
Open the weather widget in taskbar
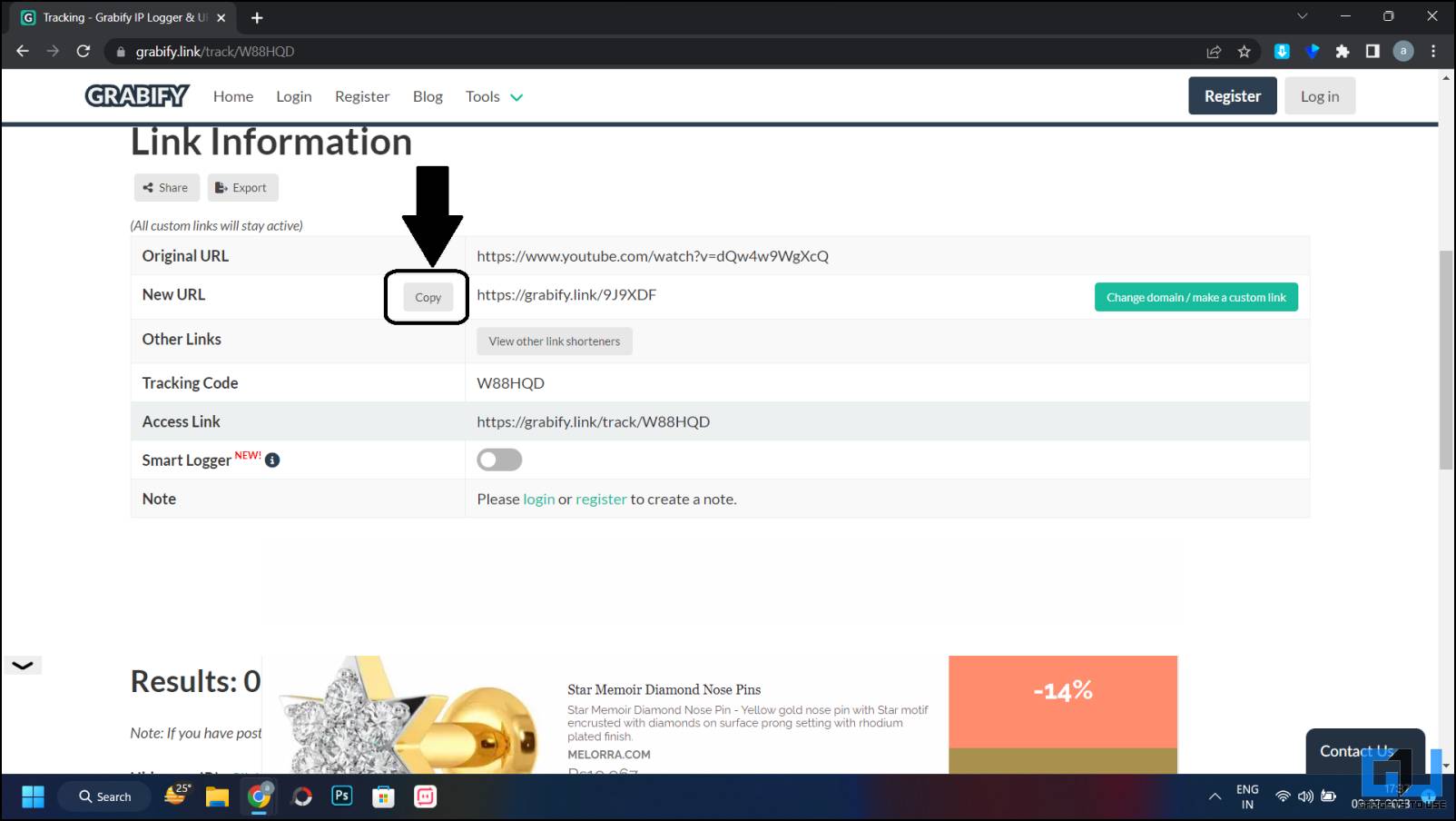[x=177, y=795]
